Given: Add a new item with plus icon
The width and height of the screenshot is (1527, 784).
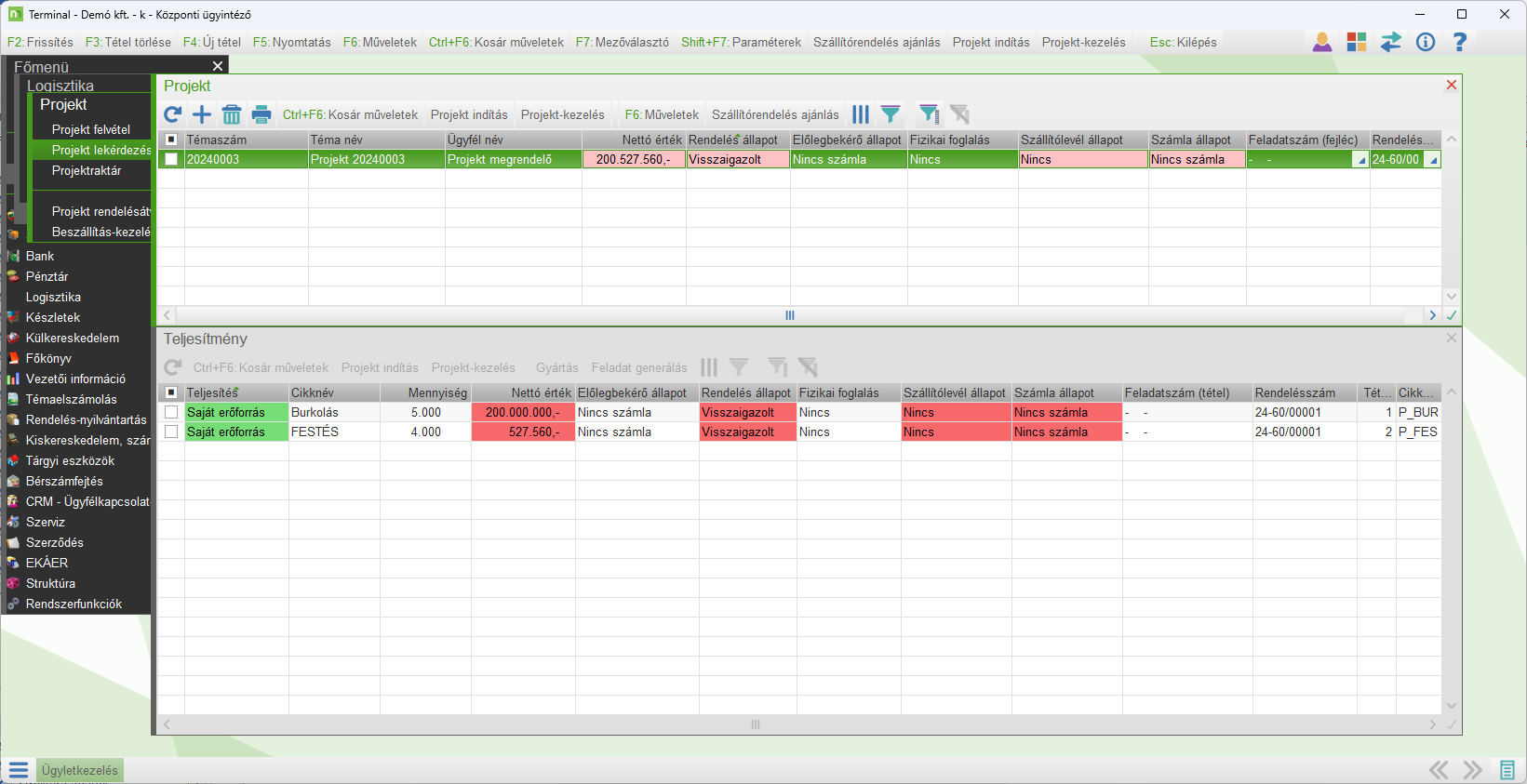Looking at the screenshot, I should point(202,114).
